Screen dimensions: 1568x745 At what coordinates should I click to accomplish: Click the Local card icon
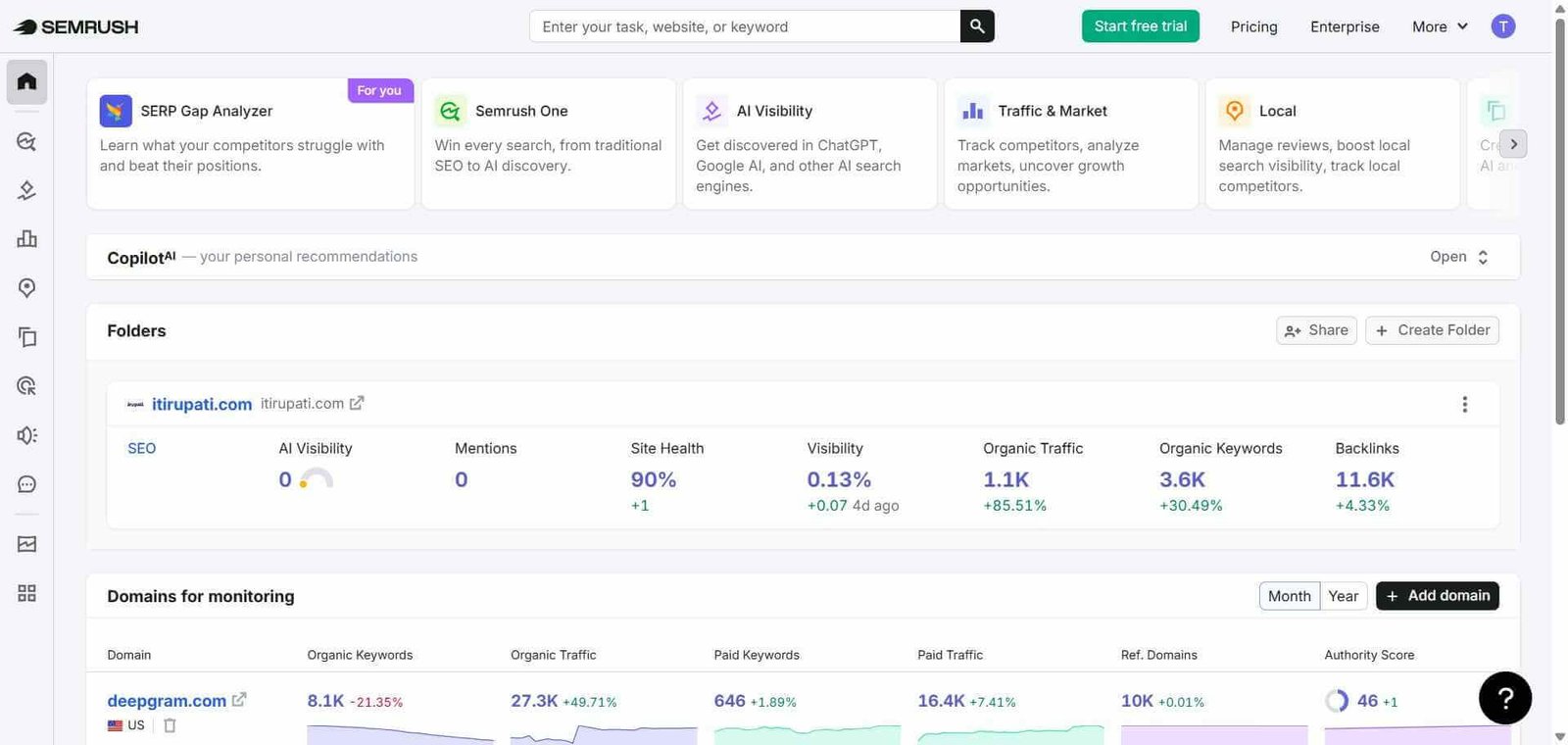(x=1235, y=111)
